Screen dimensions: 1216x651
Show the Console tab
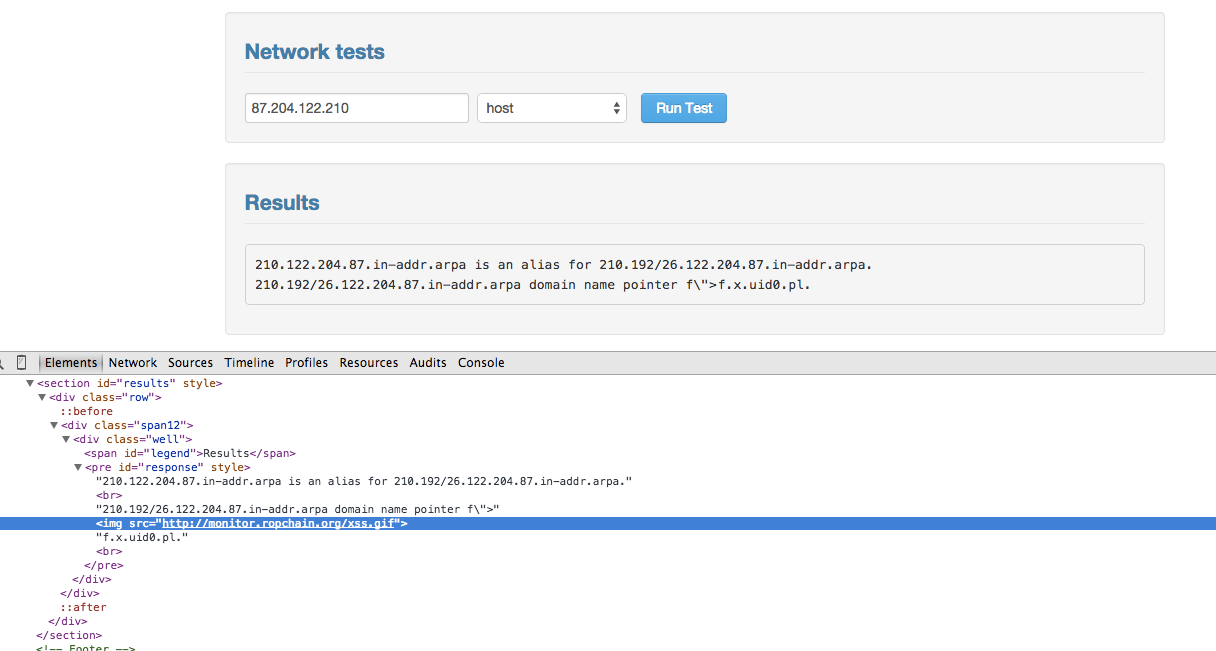coord(481,363)
